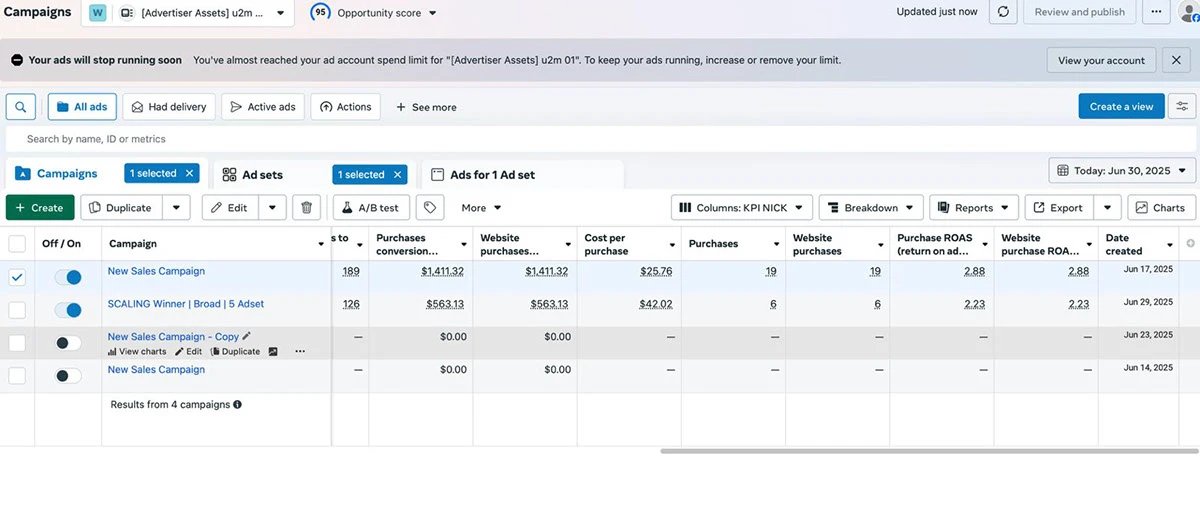Image resolution: width=1200 pixels, height=524 pixels.
Task: Click the three-dot more options in header
Action: [x=1156, y=12]
